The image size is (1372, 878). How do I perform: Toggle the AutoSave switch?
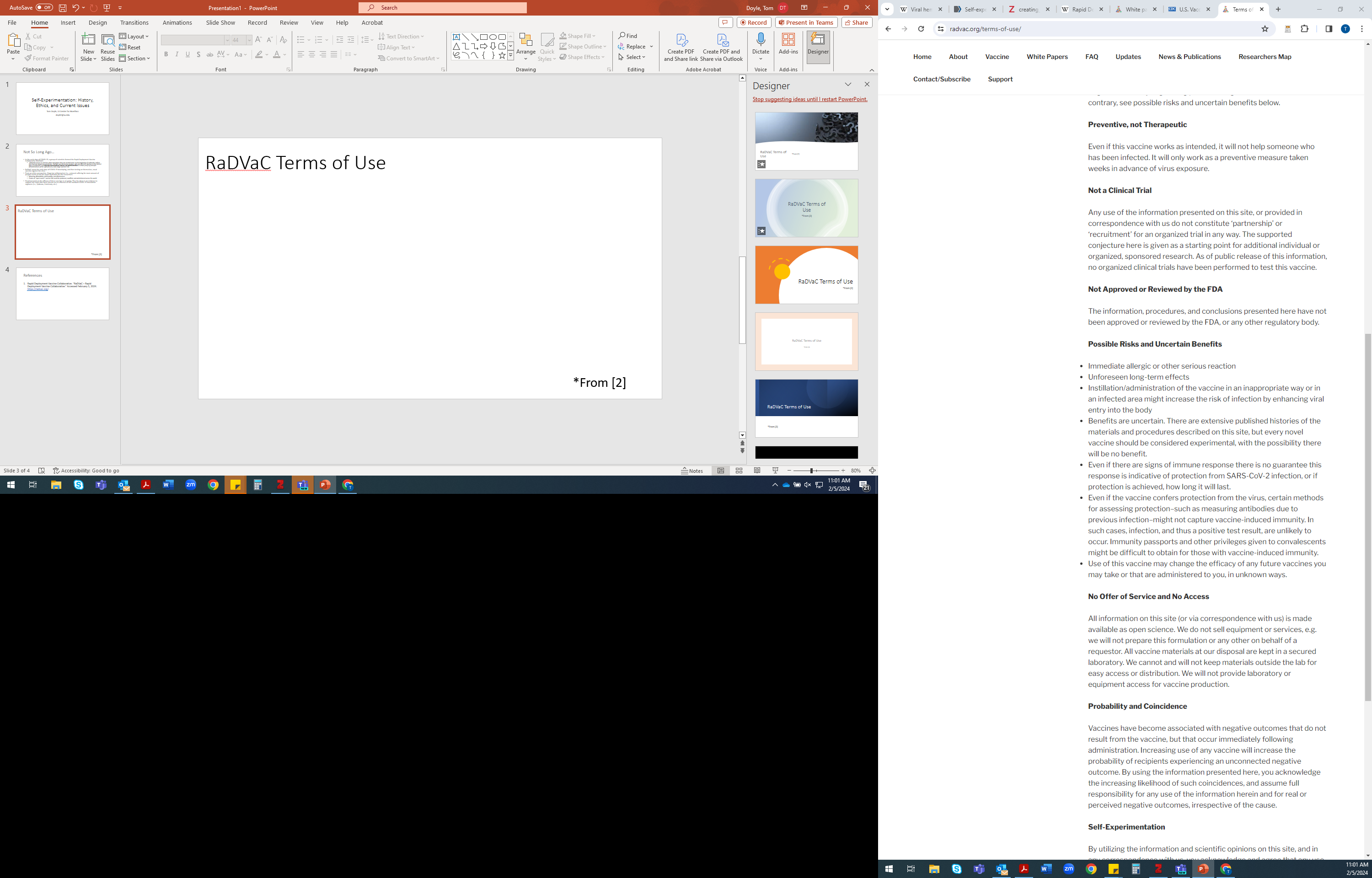(x=44, y=8)
